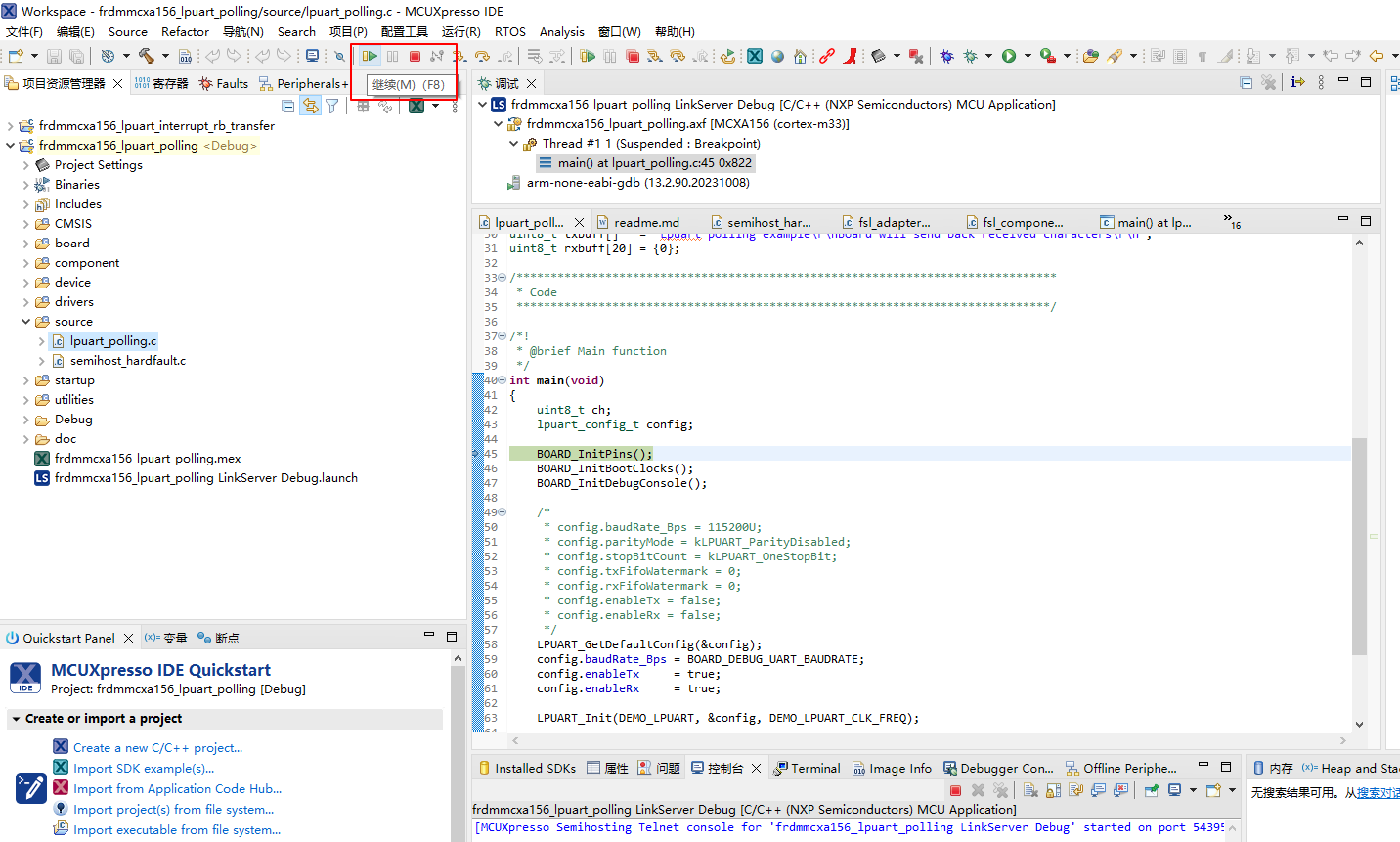Viewport: 1400px width, 842px height.
Task: Click the filter funnel icon in project explorer
Action: [332, 106]
